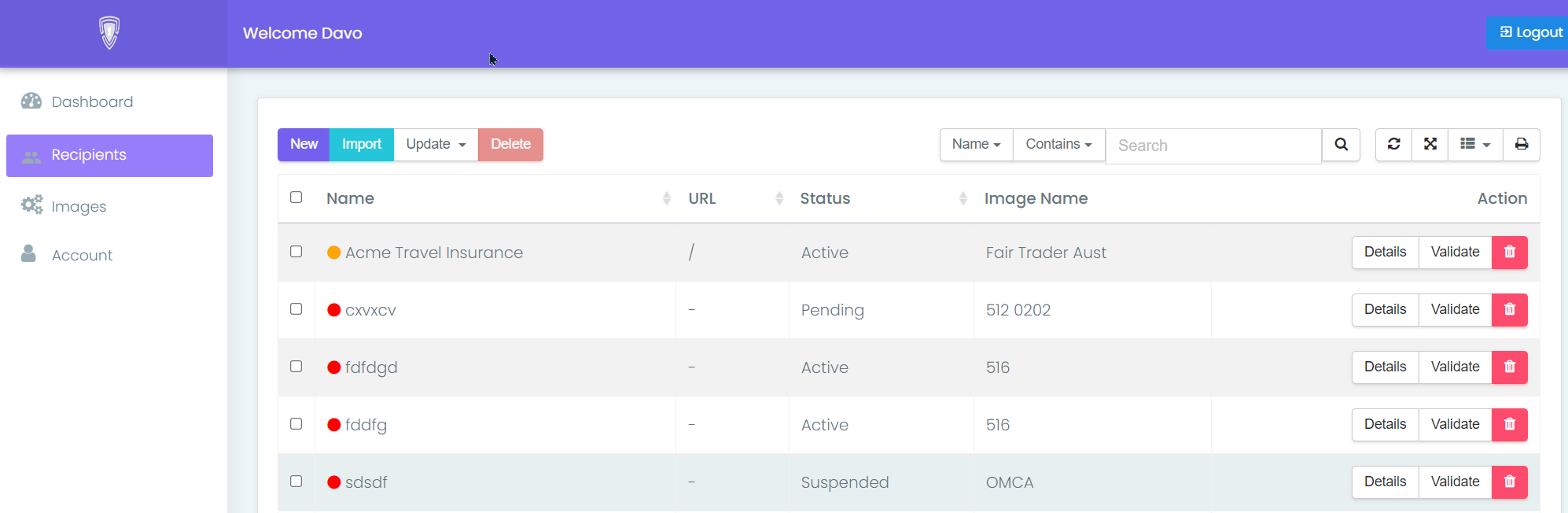Click the Acme Travel Insurance name
Screen dimensions: 1568x513
coord(434,253)
